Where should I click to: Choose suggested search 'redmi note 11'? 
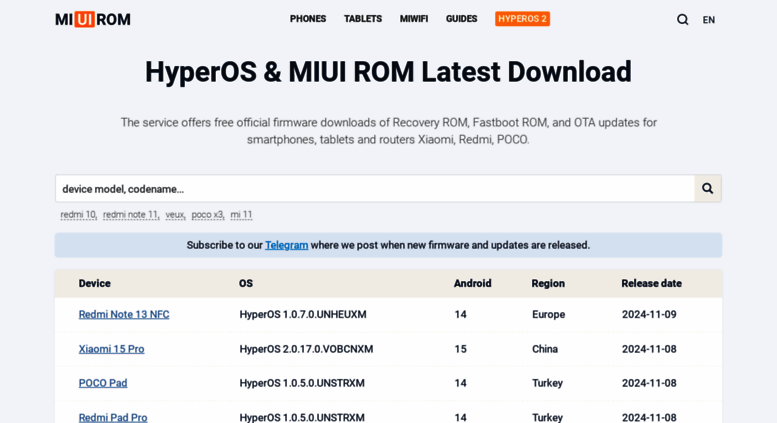[x=131, y=214]
